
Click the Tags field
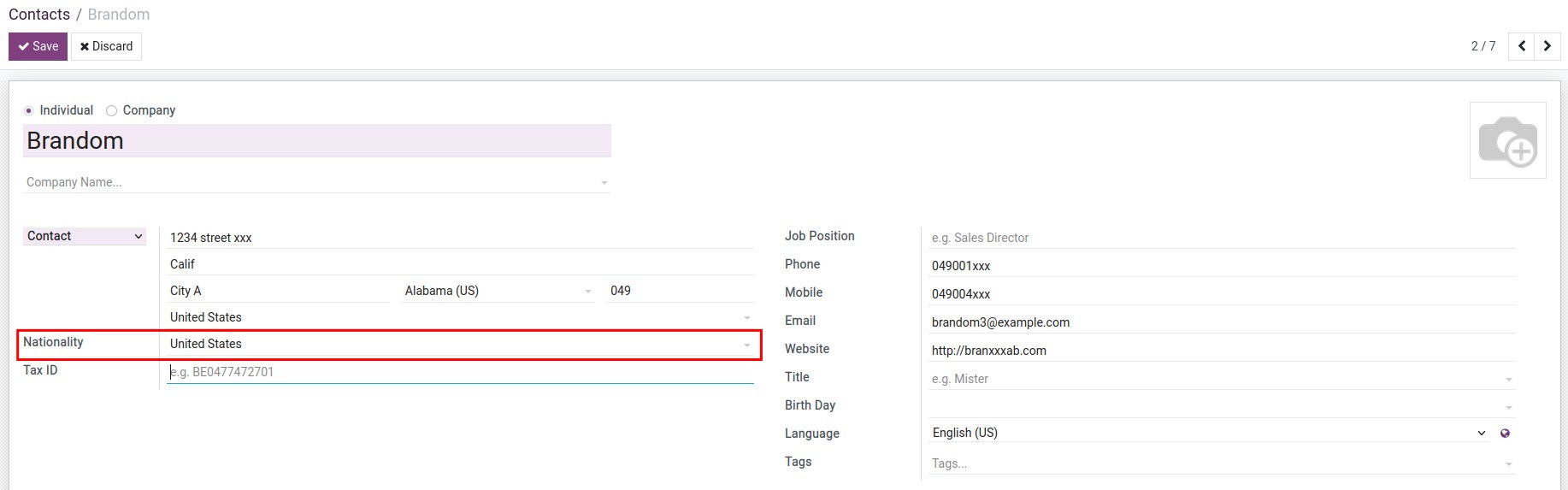coord(1214,463)
